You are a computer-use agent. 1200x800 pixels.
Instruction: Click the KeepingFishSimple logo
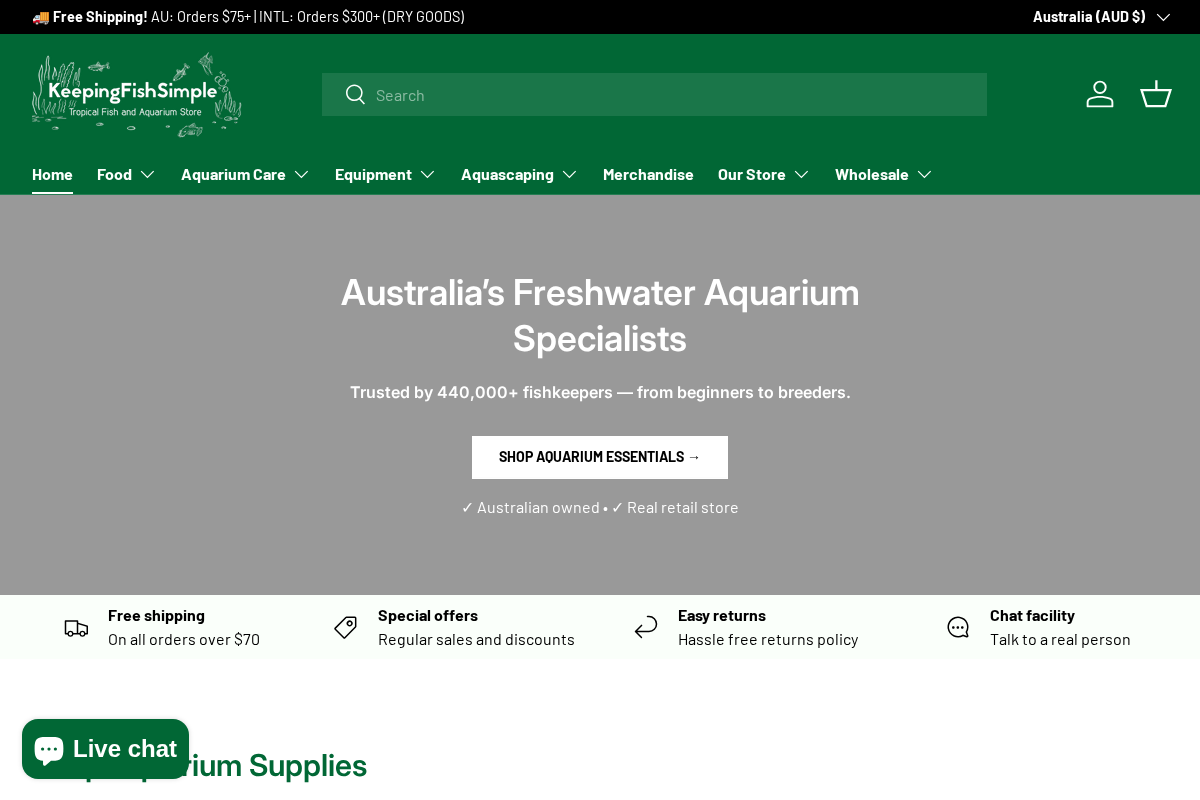(136, 94)
